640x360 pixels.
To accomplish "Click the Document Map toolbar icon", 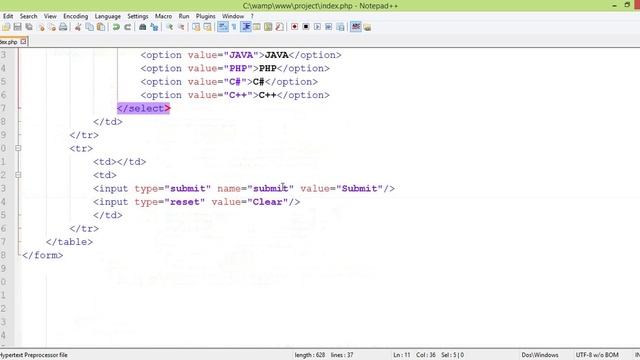I will click(x=268, y=27).
